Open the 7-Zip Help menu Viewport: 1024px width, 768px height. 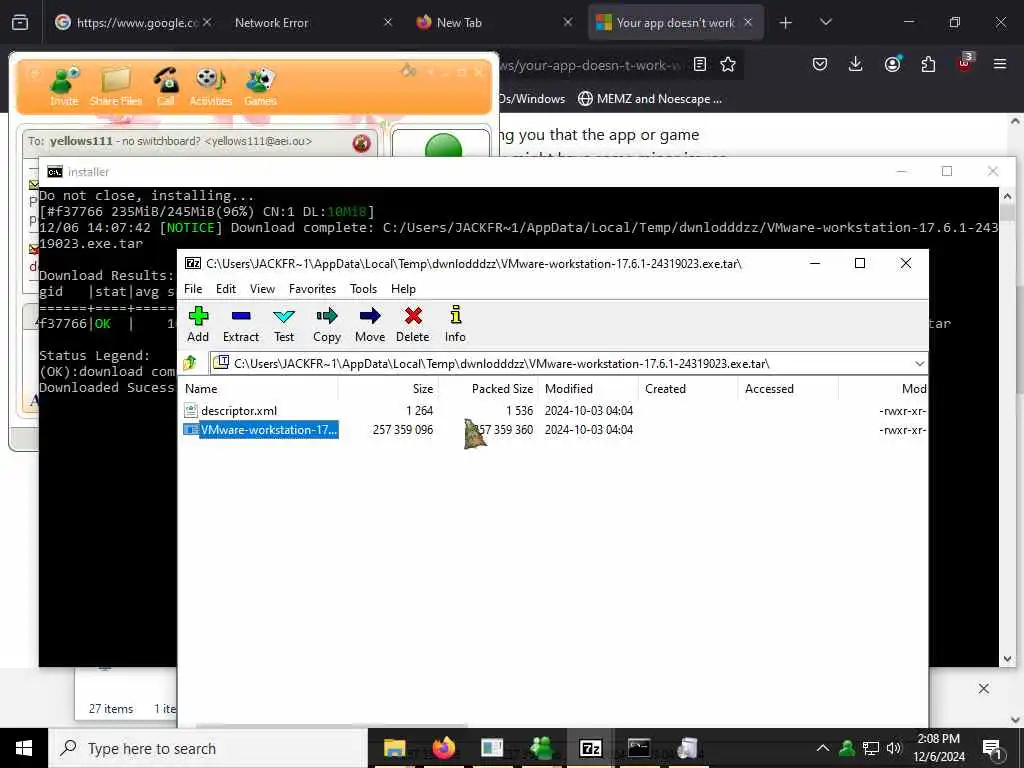point(403,289)
